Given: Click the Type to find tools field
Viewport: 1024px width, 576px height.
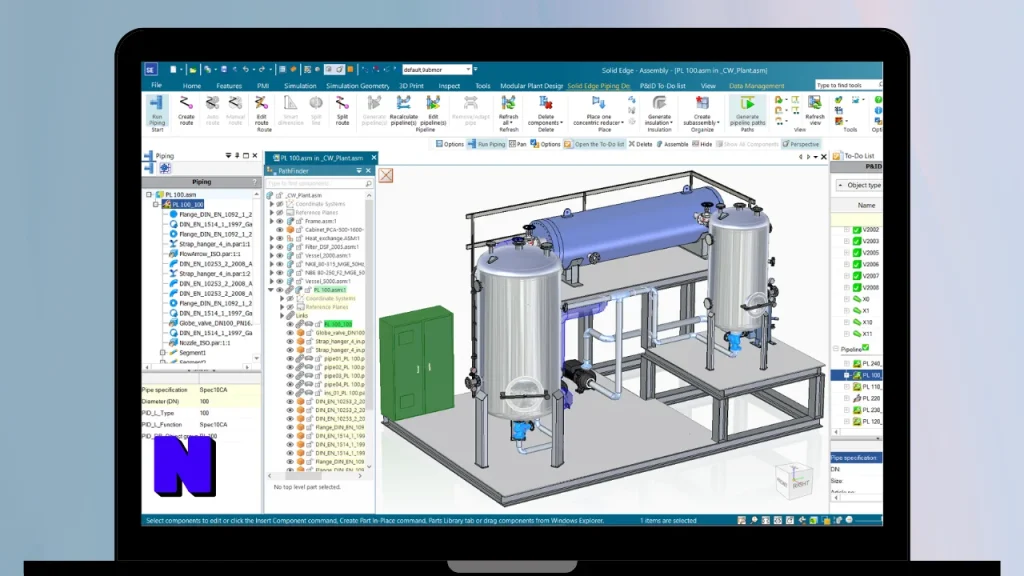Looking at the screenshot, I should [x=847, y=85].
